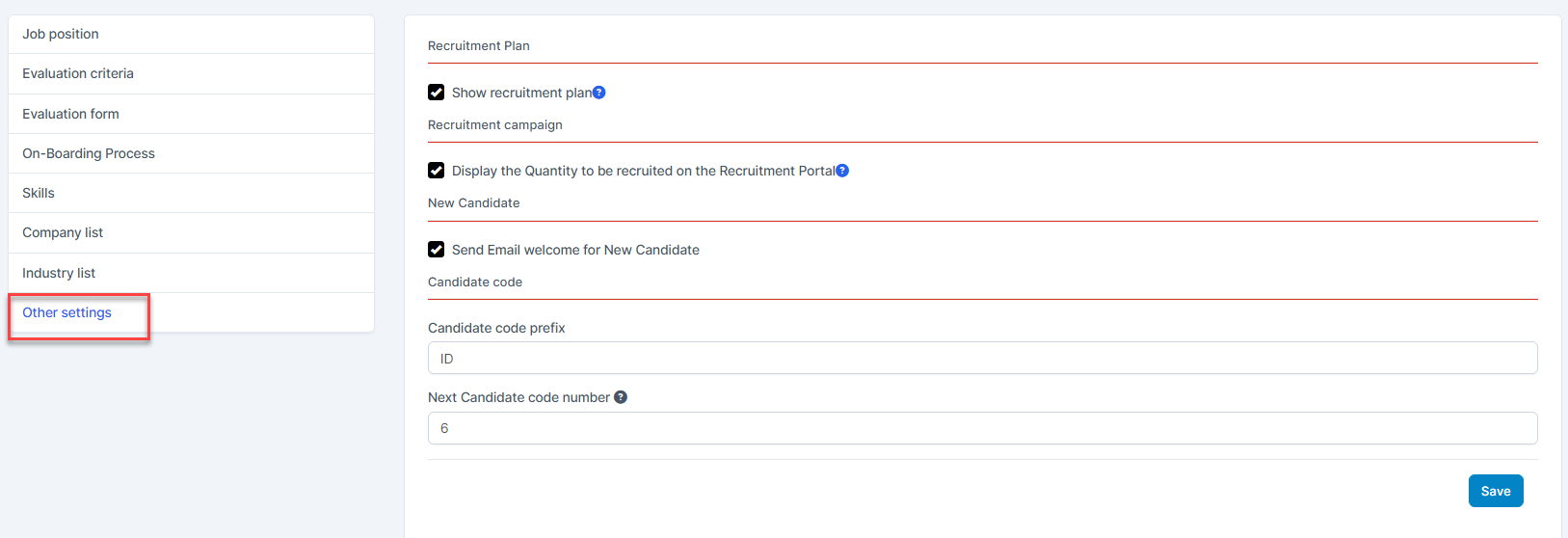This screenshot has height=538, width=1568.
Task: Focus the Next Candidate code number field
Action: click(982, 428)
